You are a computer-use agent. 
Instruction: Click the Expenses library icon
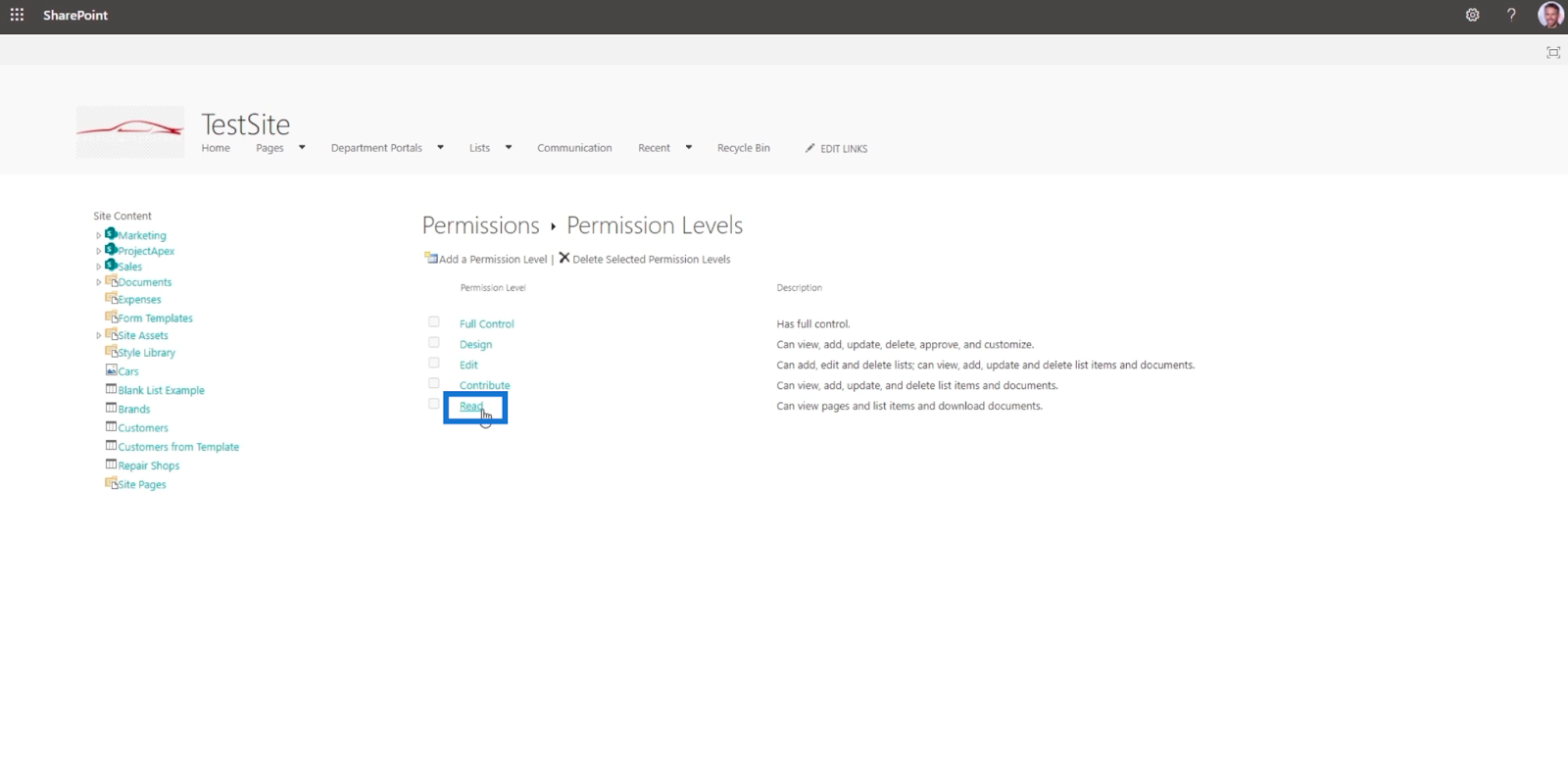click(111, 298)
